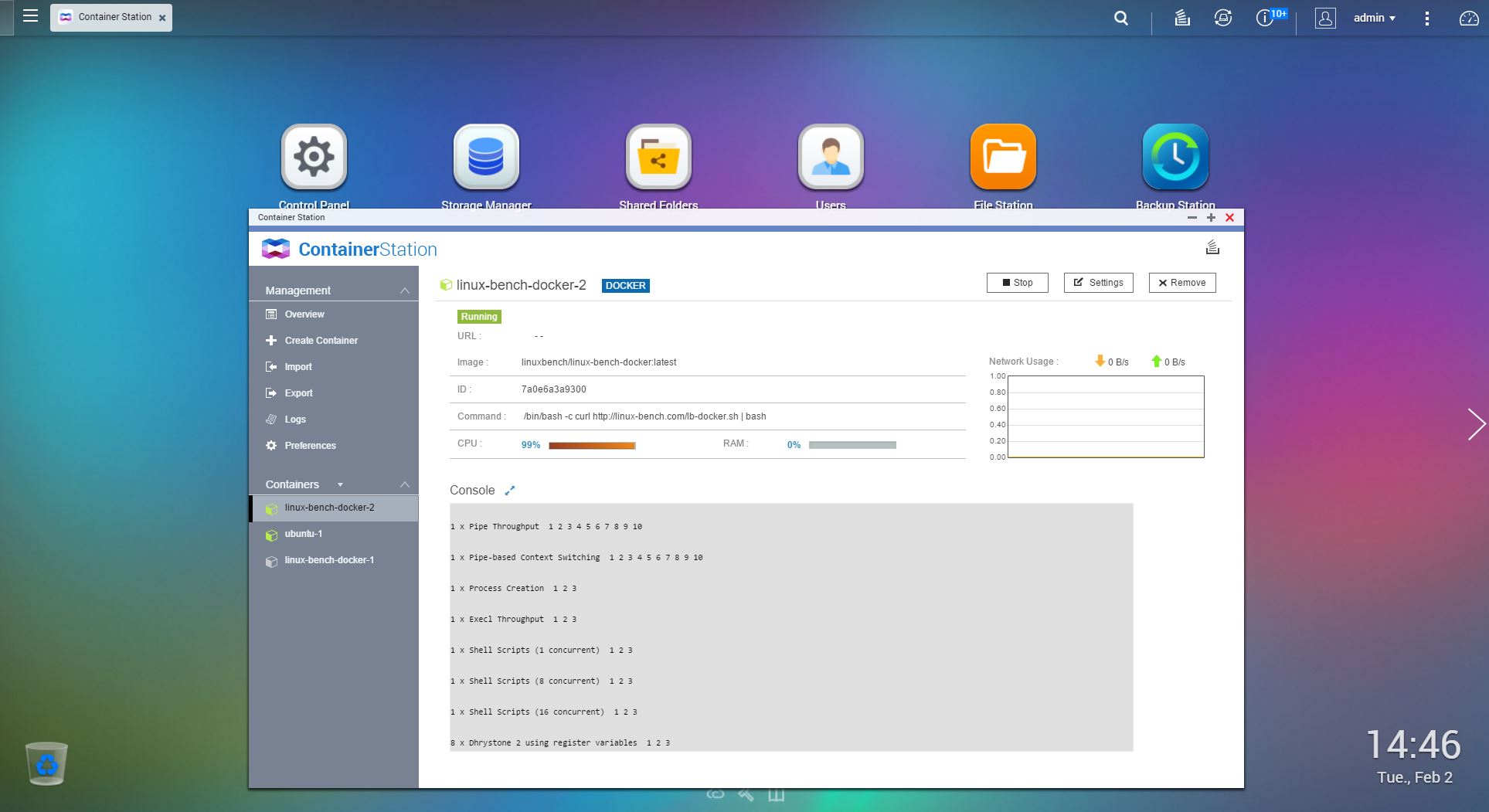
Task: Go to the next desktop page arrow
Action: (x=1476, y=424)
